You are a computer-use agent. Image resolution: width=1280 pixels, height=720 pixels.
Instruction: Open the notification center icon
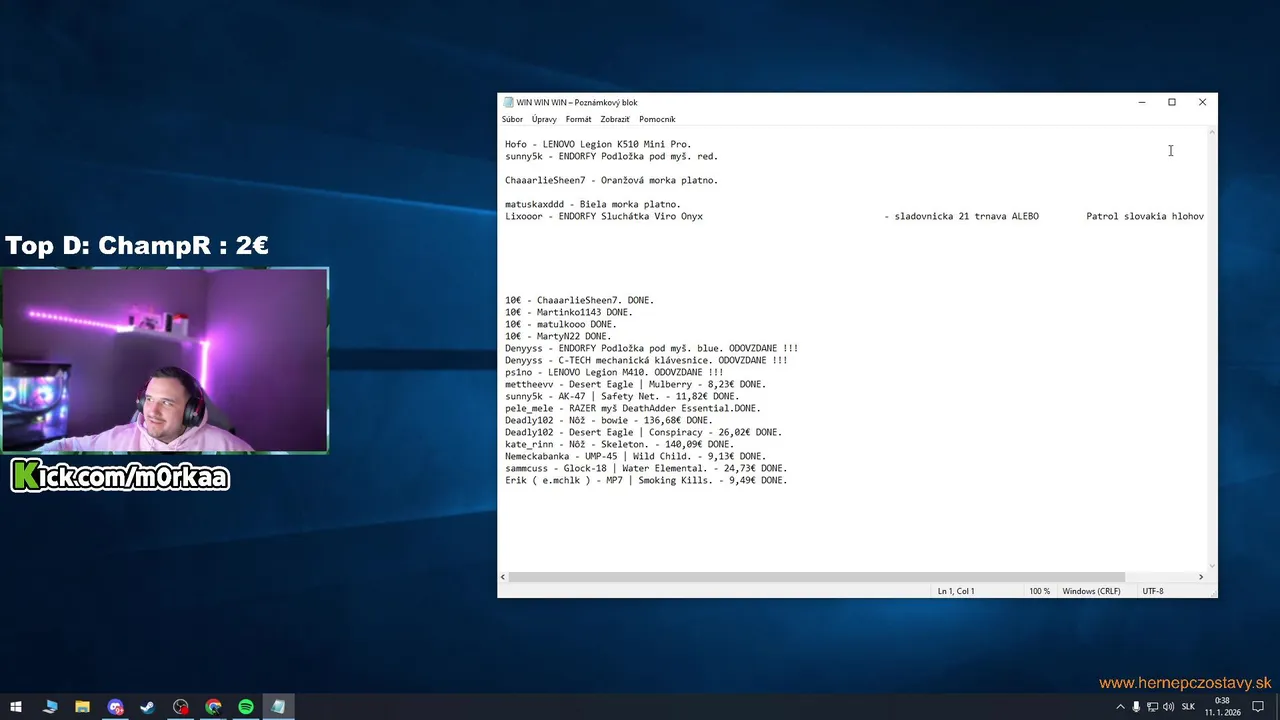tap(1258, 707)
